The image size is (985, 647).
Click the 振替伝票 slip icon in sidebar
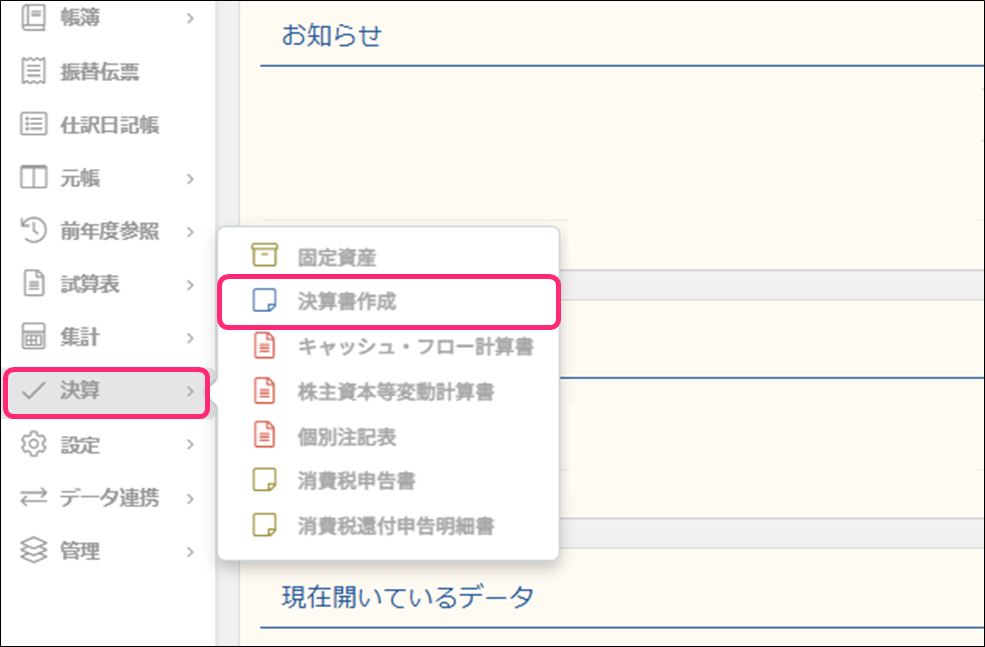point(34,72)
